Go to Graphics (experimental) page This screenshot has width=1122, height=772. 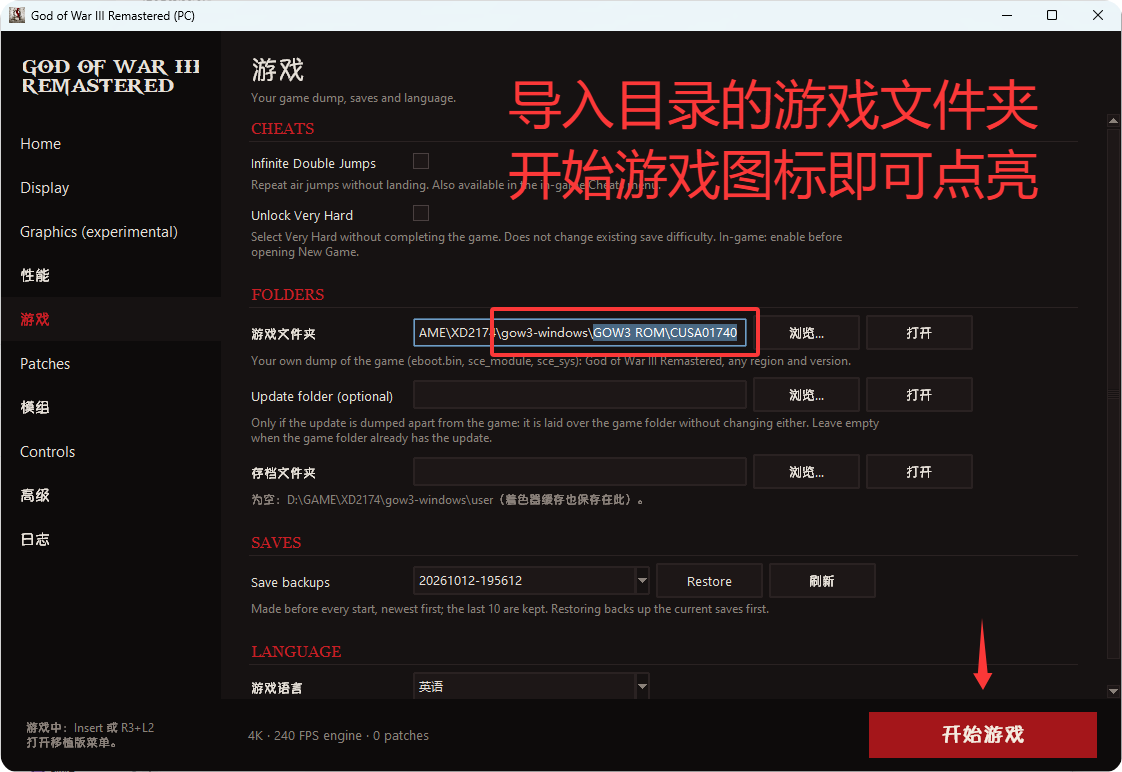pos(99,232)
